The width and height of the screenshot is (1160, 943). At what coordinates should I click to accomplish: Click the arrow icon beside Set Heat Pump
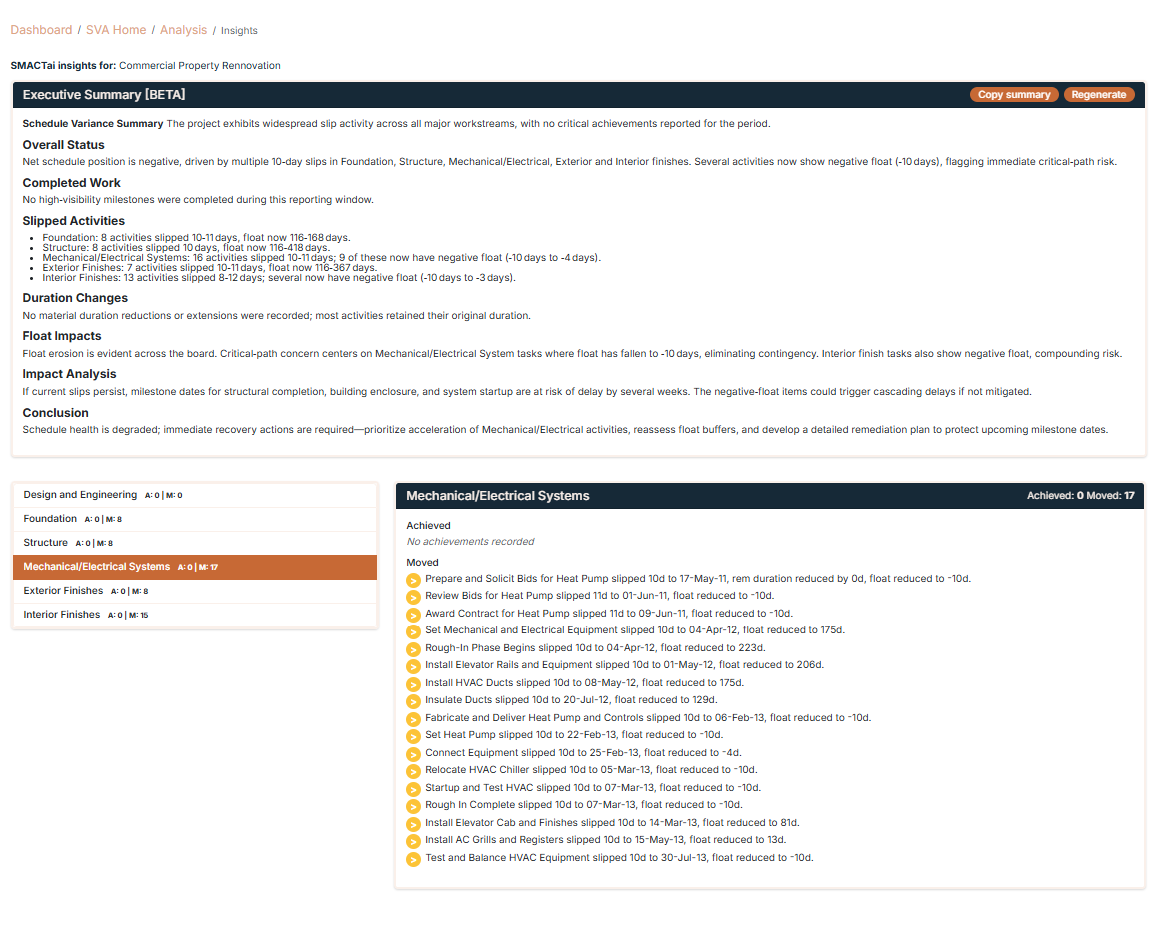pyautogui.click(x=413, y=735)
